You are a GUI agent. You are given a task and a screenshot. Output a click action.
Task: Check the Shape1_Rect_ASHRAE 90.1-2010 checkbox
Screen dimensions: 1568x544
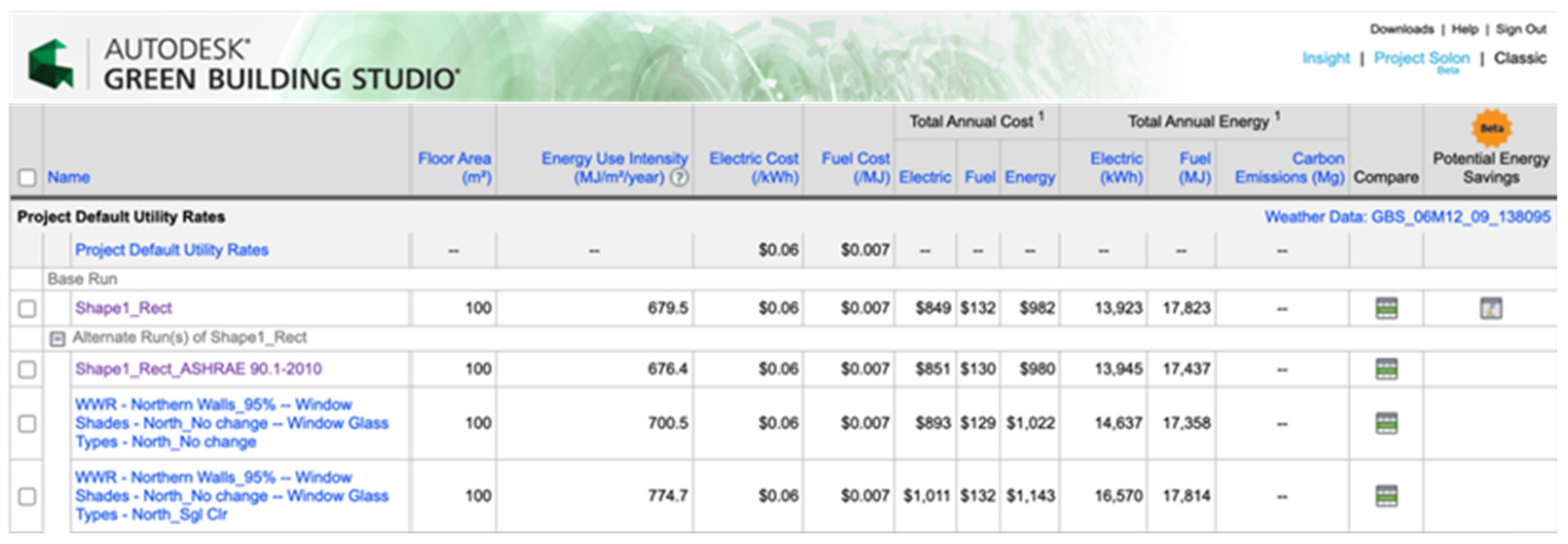coord(27,369)
